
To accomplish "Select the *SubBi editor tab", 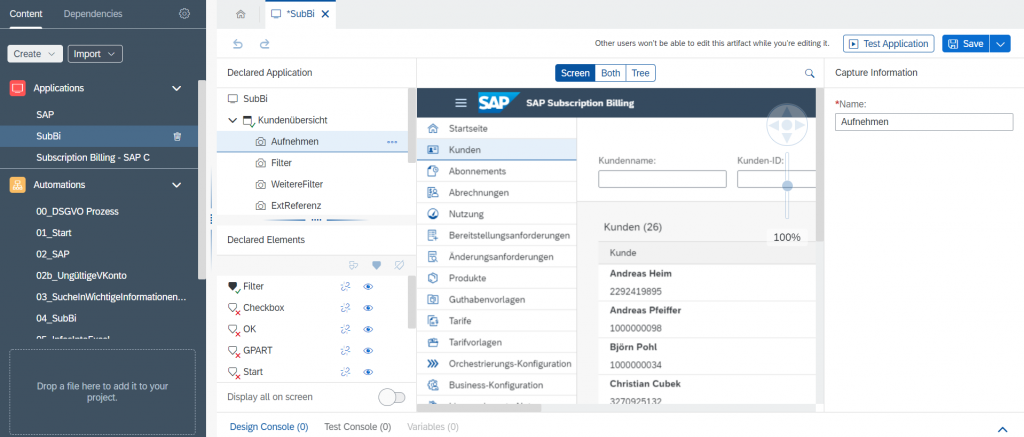I will click(x=300, y=14).
